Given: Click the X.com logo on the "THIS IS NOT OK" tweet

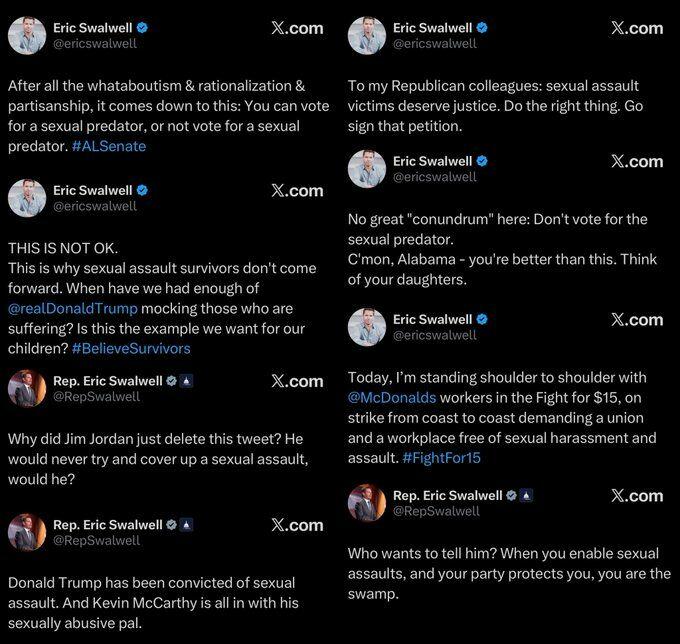Looking at the screenshot, I should [297, 191].
